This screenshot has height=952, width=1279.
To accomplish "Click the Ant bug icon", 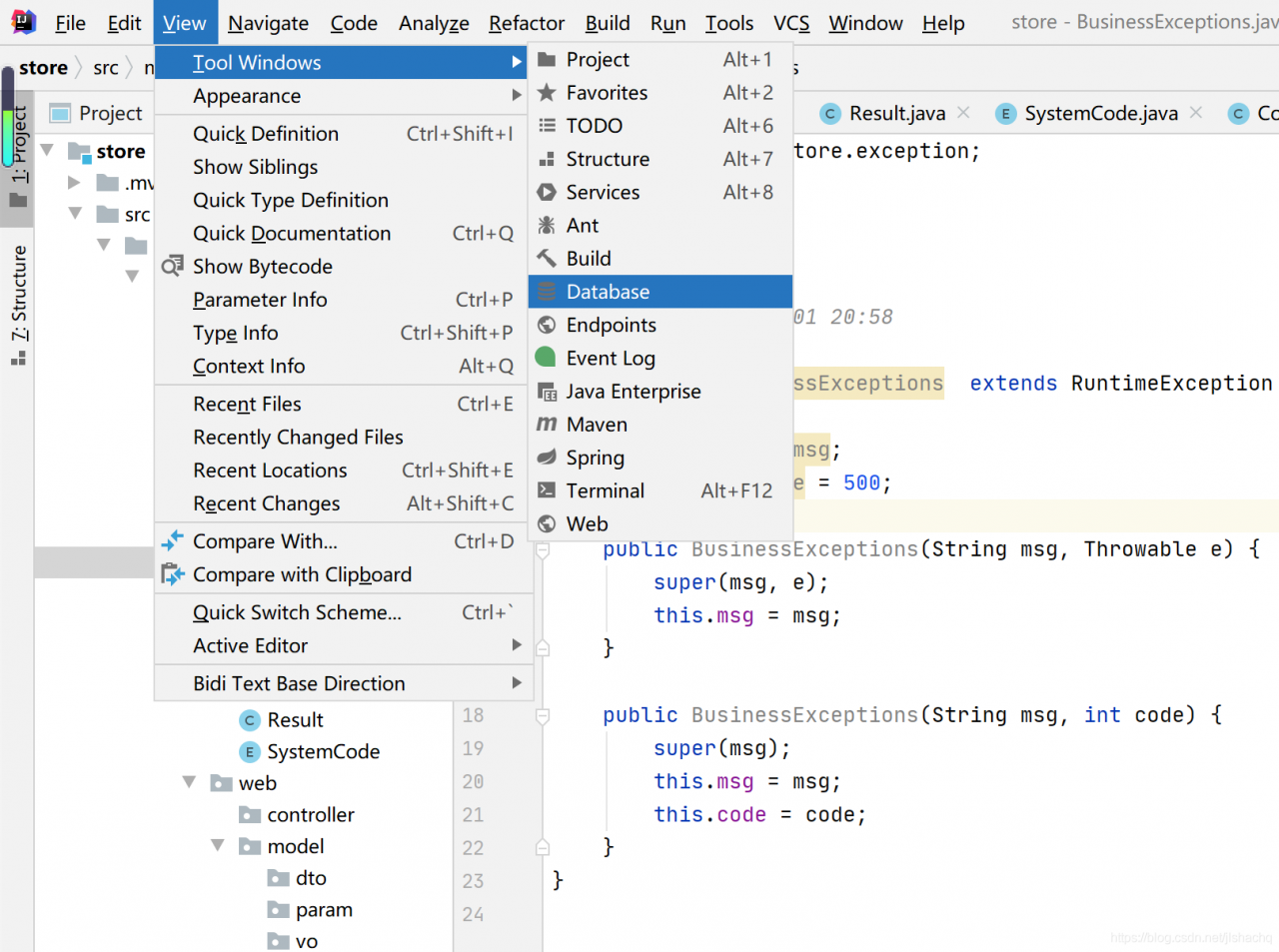I will (547, 226).
